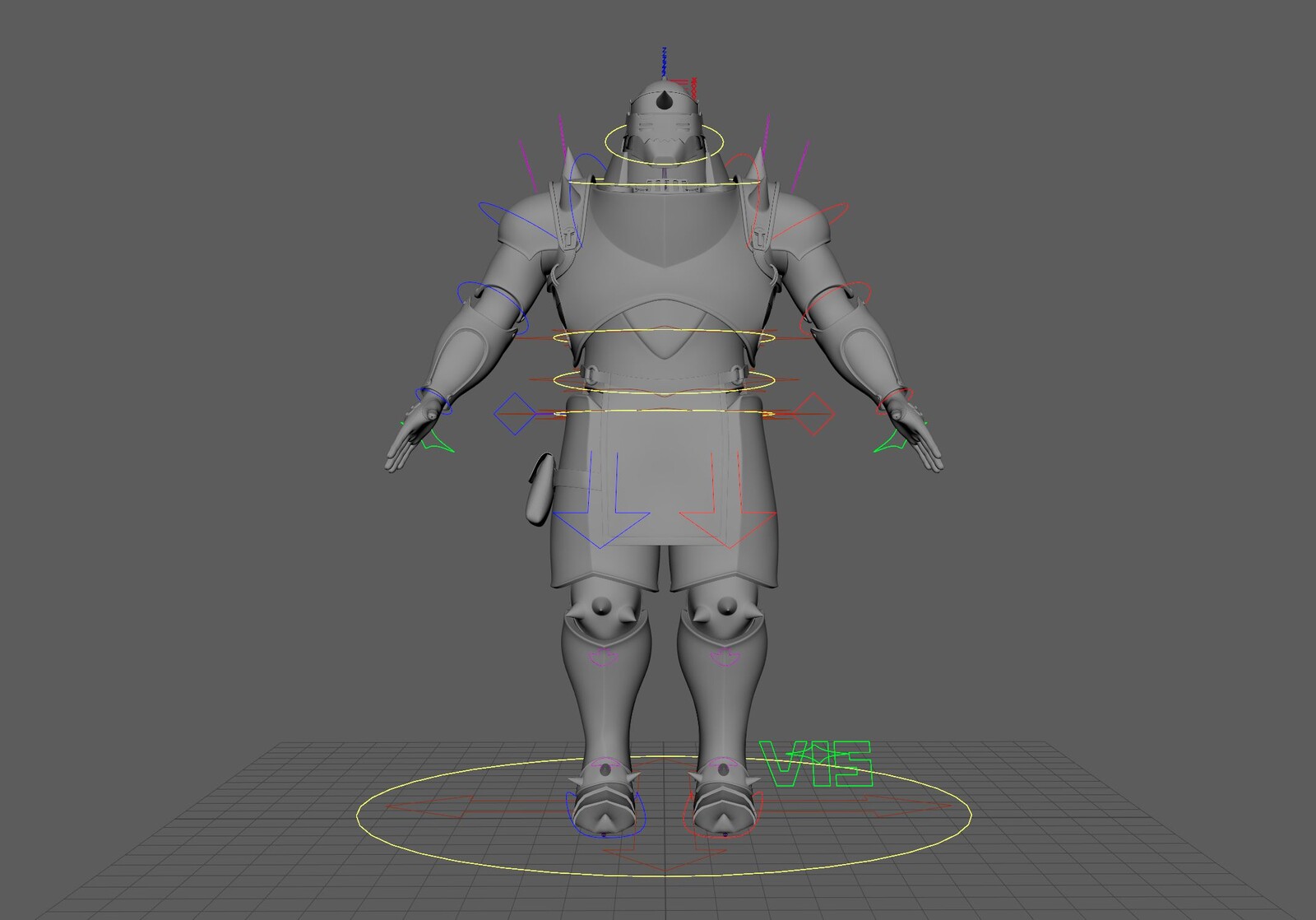This screenshot has width=1316, height=920.
Task: Select the red wrist ring control
Action: 894,401
